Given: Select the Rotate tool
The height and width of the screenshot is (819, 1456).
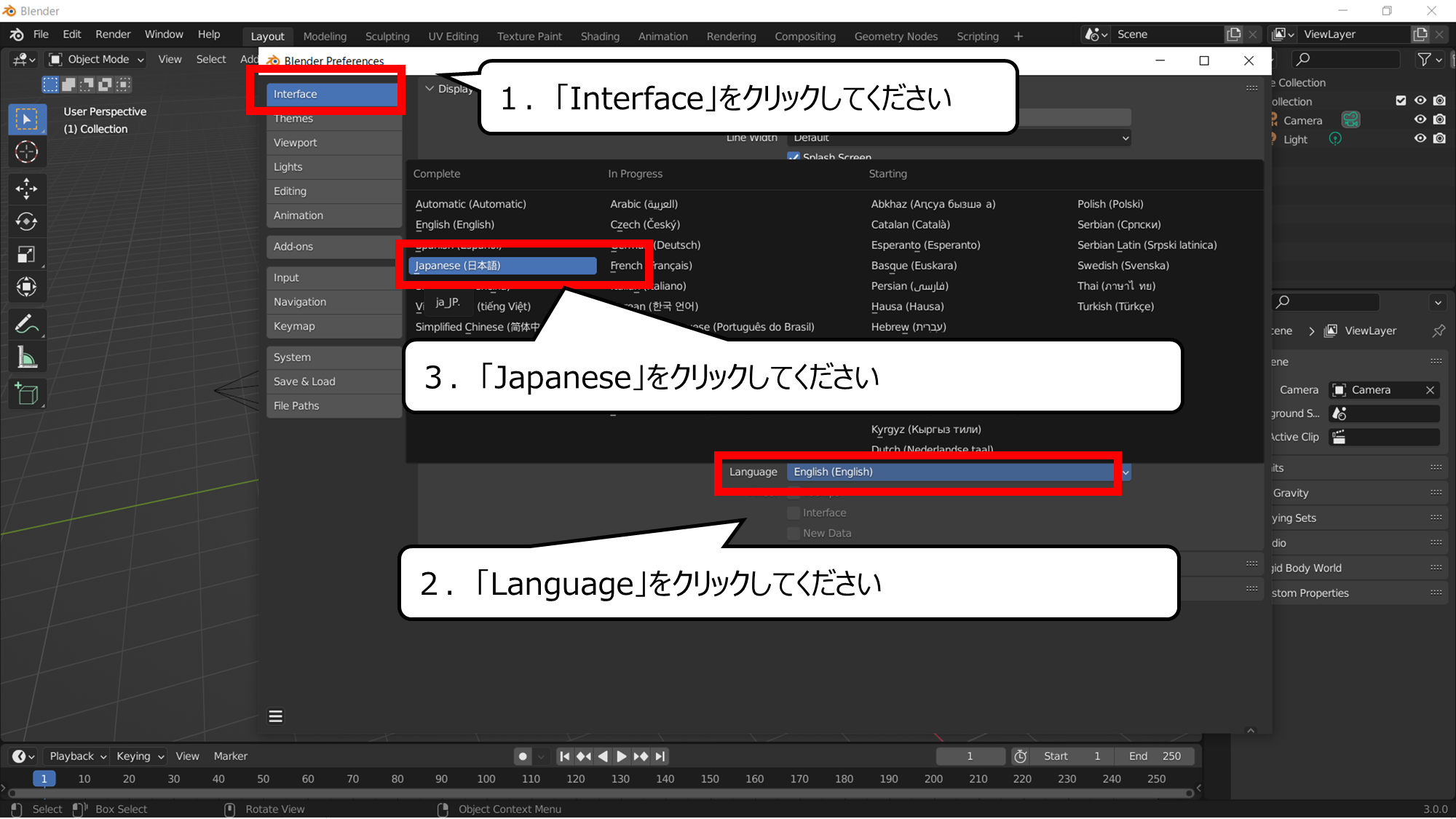Looking at the screenshot, I should (x=27, y=221).
